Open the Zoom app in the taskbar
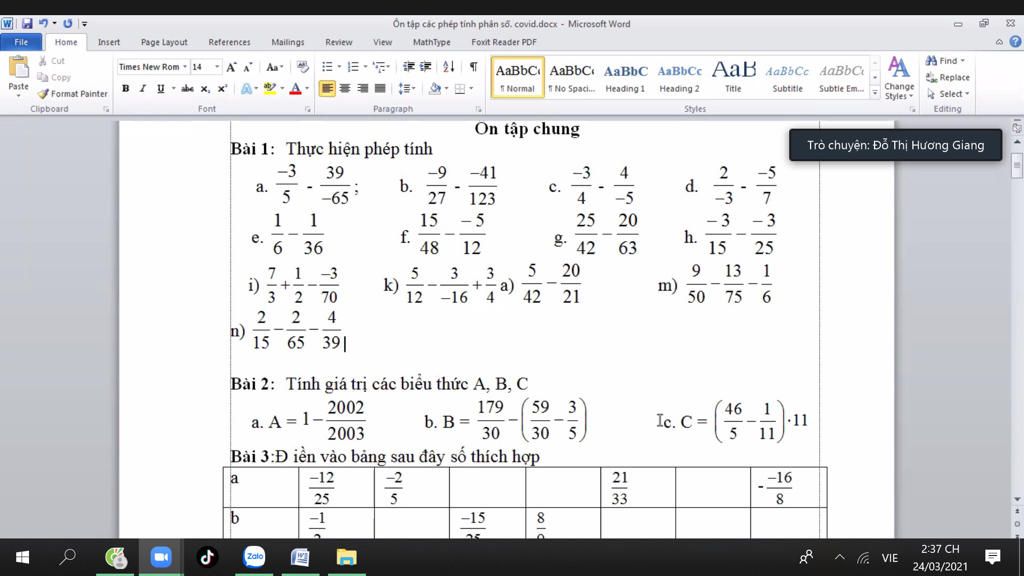 [161, 557]
